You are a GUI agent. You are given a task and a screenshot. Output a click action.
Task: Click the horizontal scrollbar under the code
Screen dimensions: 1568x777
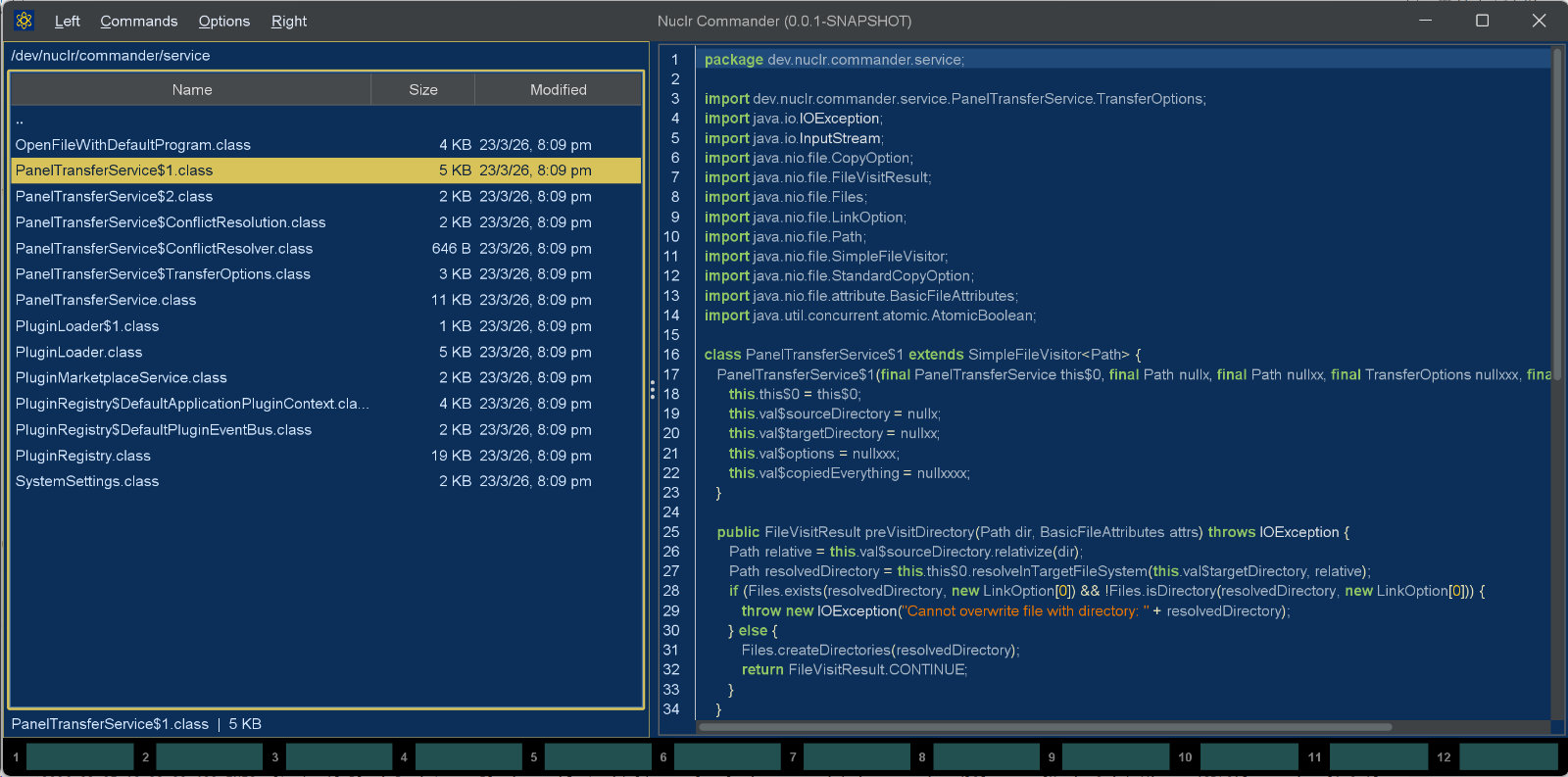tap(1045, 727)
